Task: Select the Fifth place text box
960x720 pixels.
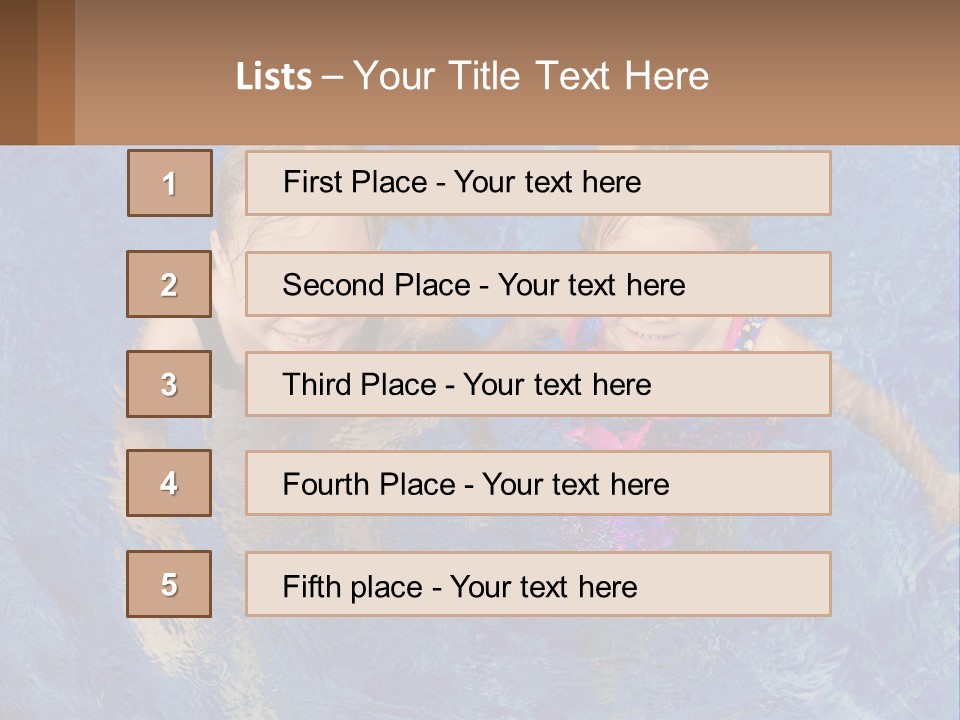Action: coord(538,585)
